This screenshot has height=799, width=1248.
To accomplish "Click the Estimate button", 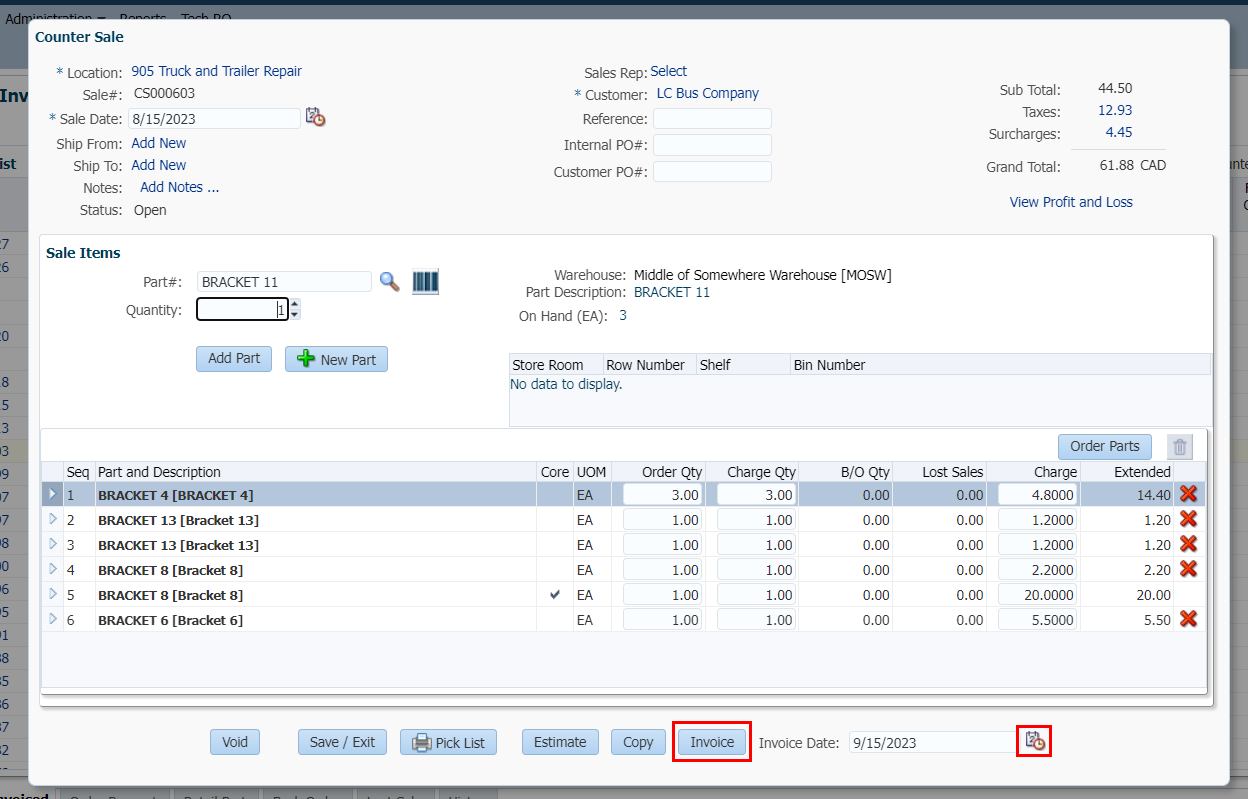I will (x=560, y=742).
